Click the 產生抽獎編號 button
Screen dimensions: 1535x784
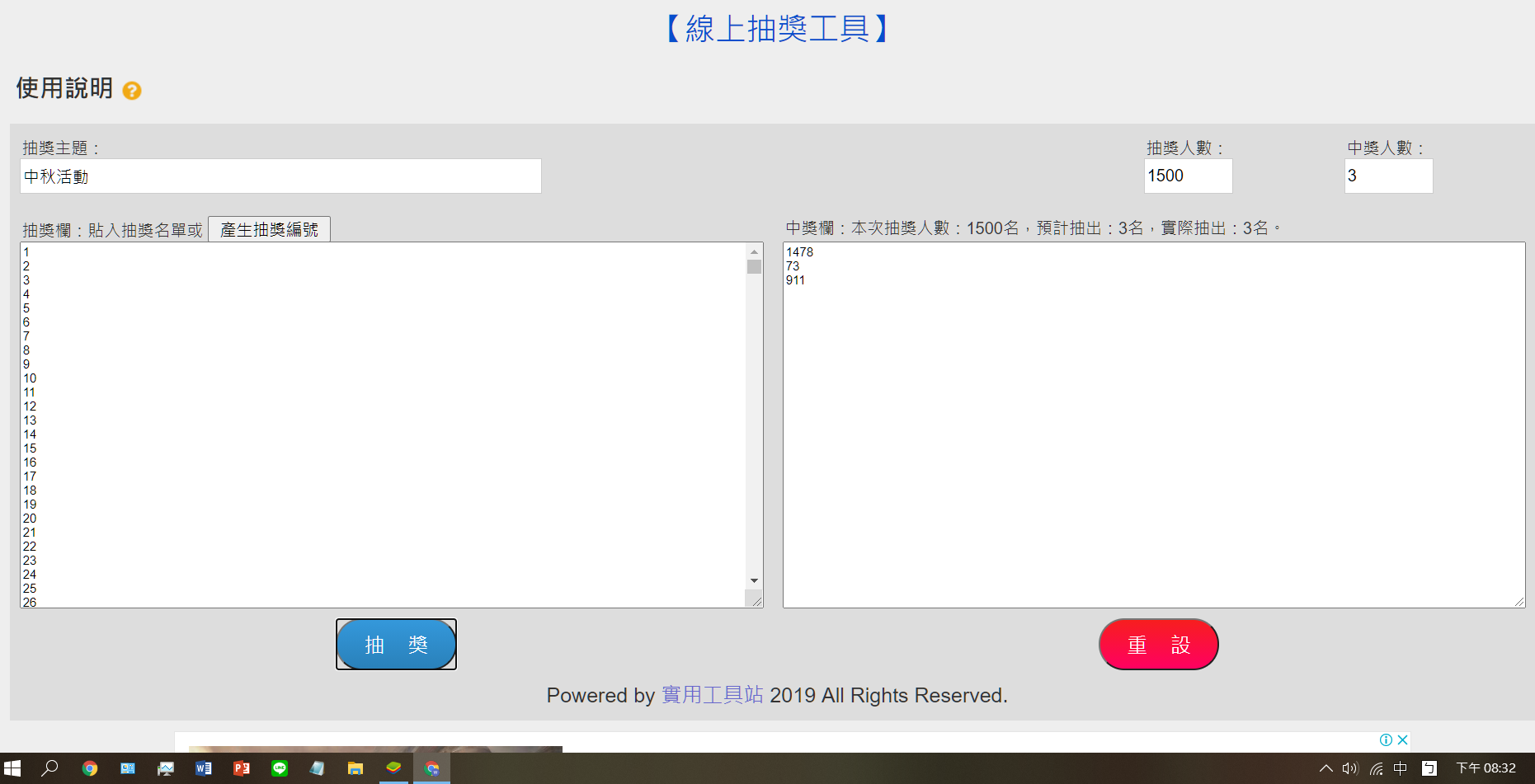tap(269, 229)
